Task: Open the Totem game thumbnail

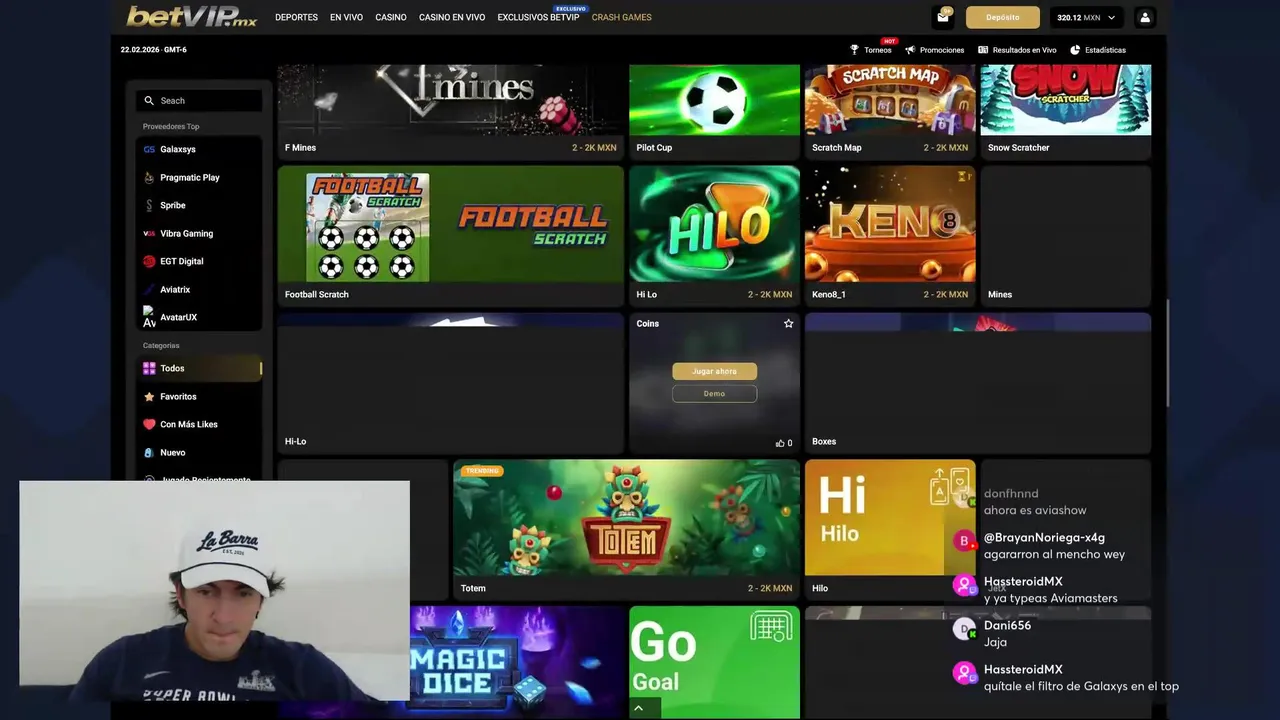Action: point(626,519)
